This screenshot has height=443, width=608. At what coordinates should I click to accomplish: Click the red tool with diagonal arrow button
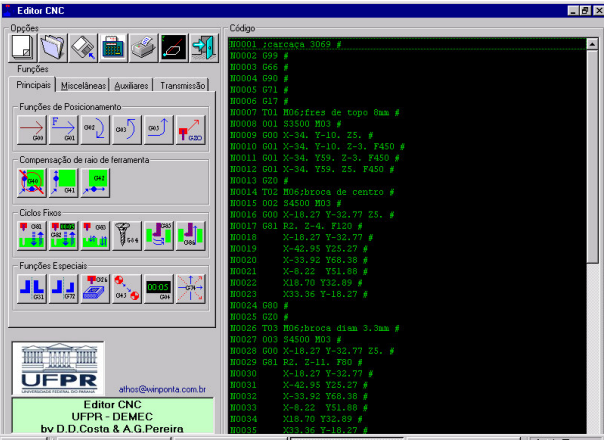[190, 130]
